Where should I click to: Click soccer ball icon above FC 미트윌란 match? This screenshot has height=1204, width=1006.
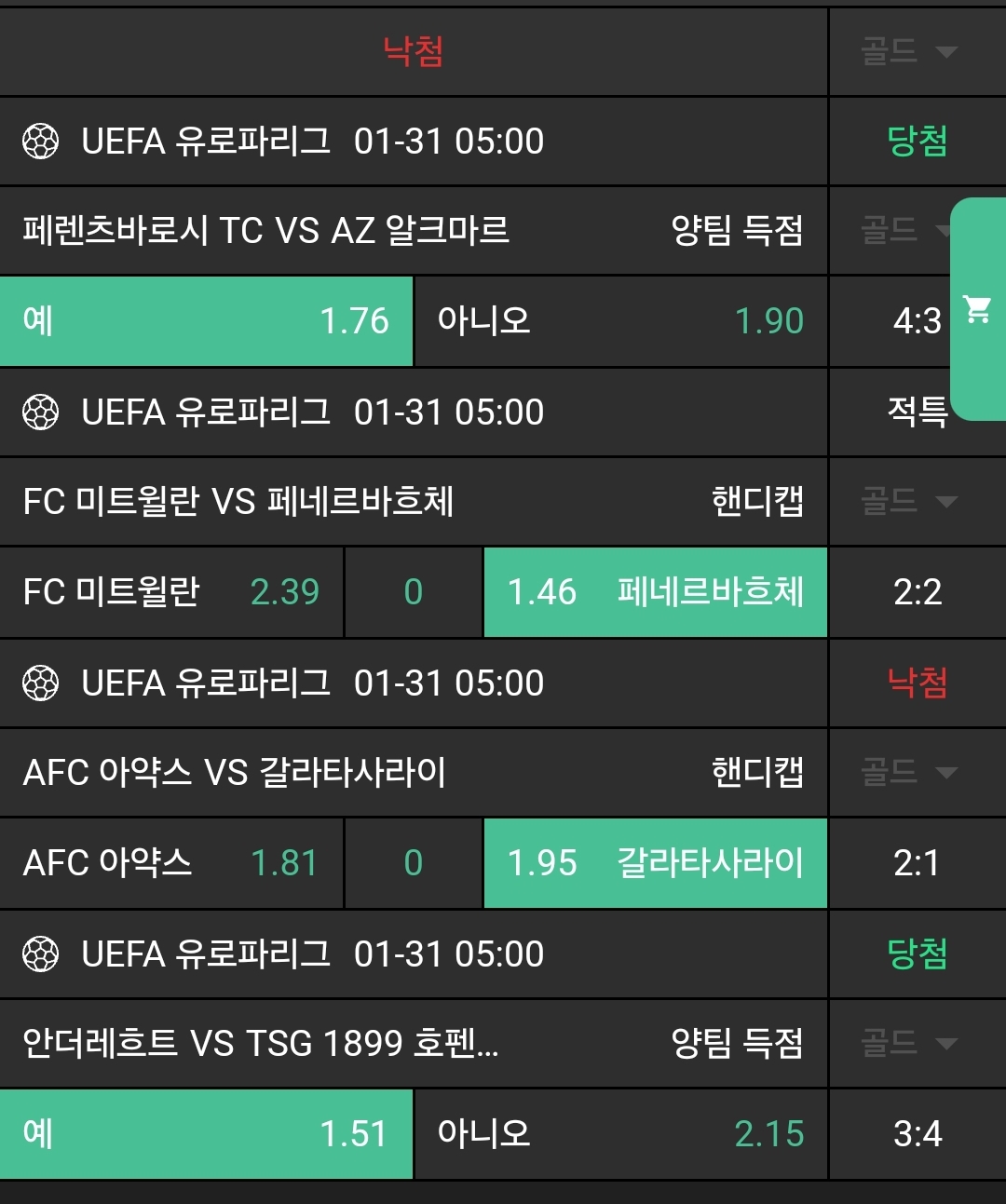(40, 413)
